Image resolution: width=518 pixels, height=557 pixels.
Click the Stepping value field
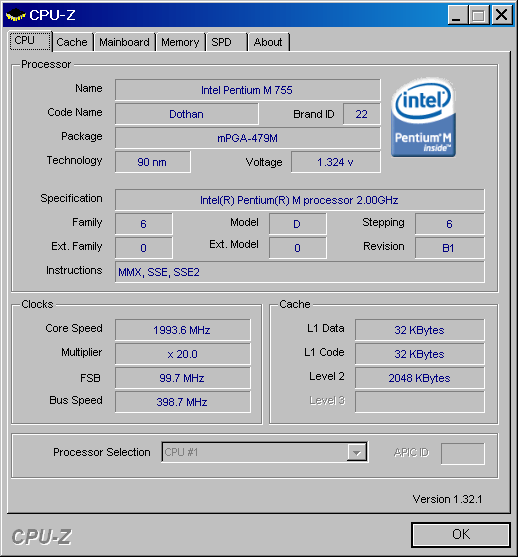(x=449, y=224)
